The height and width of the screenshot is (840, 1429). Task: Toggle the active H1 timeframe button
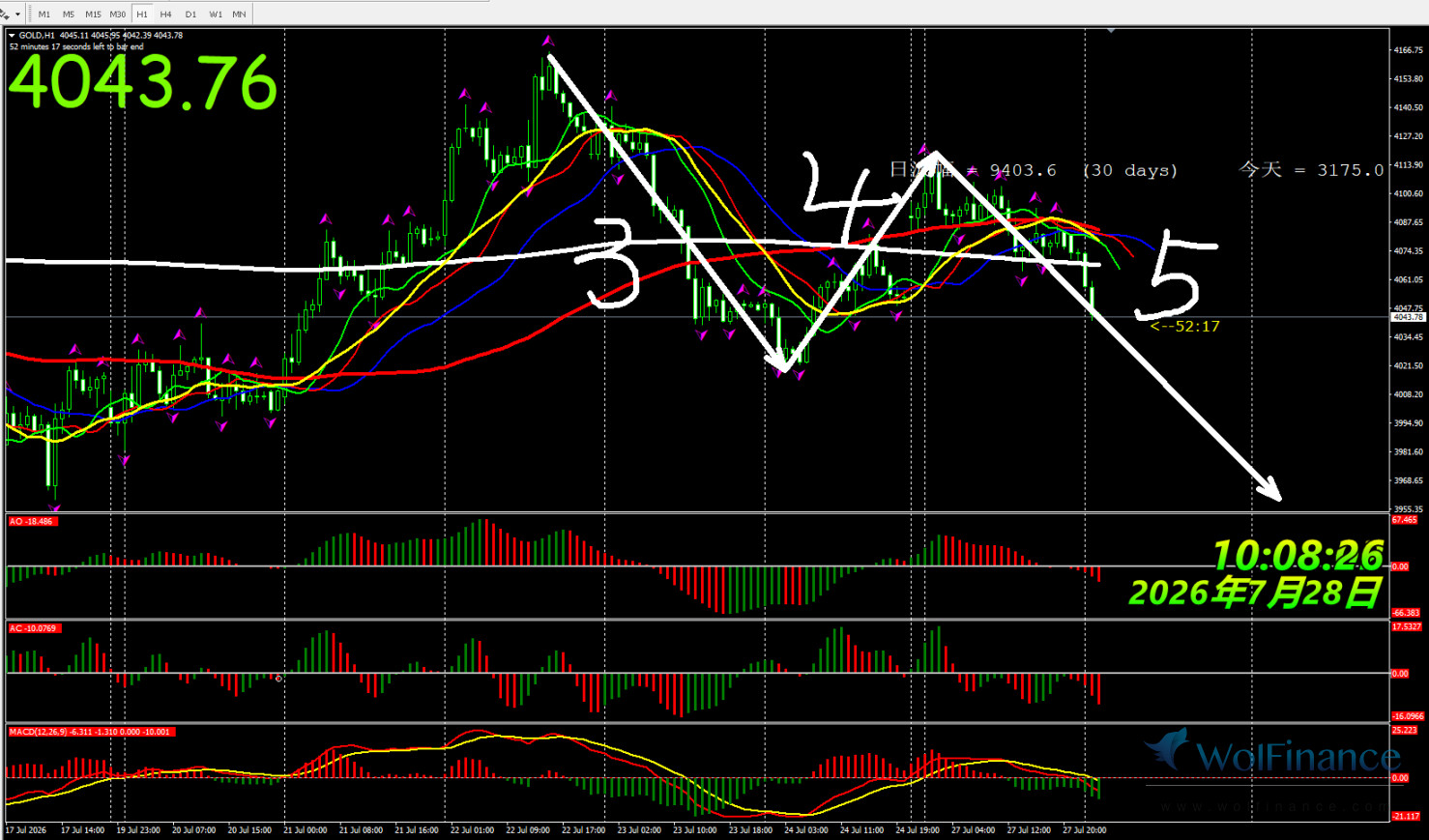pos(142,14)
